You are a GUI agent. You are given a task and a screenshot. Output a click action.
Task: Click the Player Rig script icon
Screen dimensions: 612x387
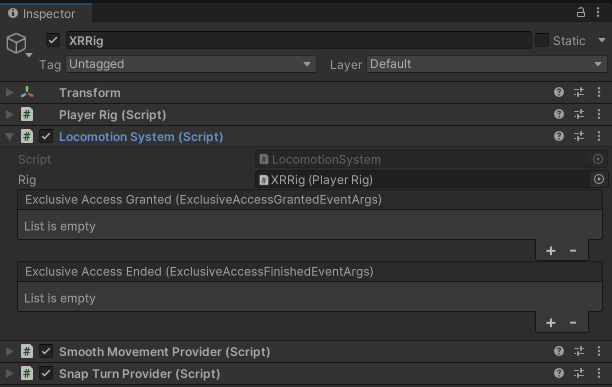pos(27,114)
